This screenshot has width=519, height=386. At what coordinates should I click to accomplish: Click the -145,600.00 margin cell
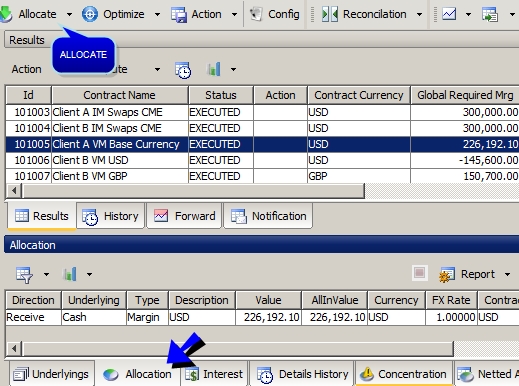pyautogui.click(x=465, y=160)
